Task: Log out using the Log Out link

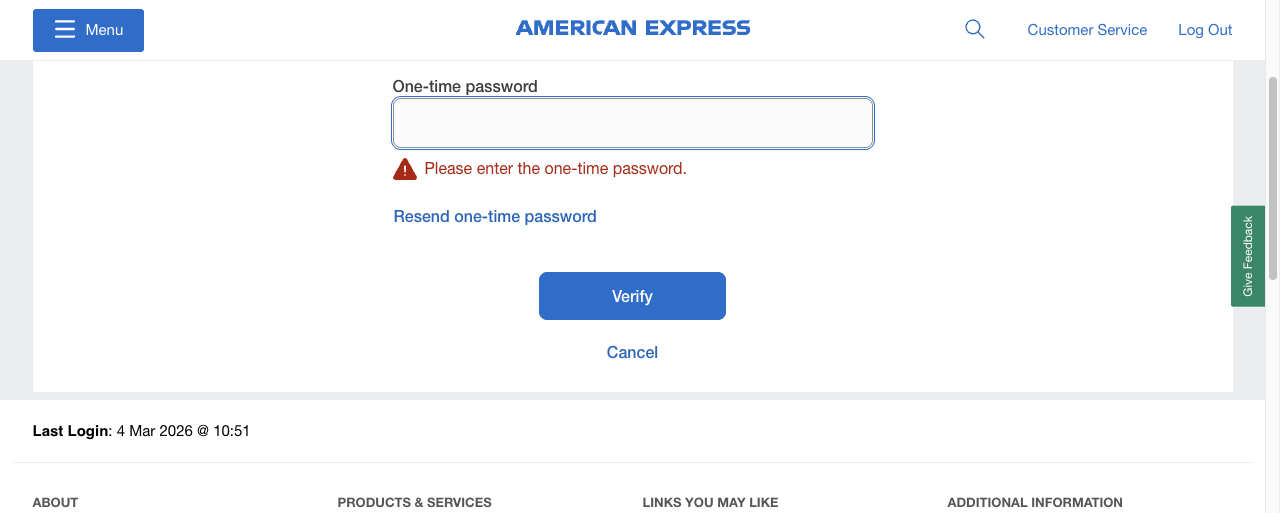Action: 1205,30
